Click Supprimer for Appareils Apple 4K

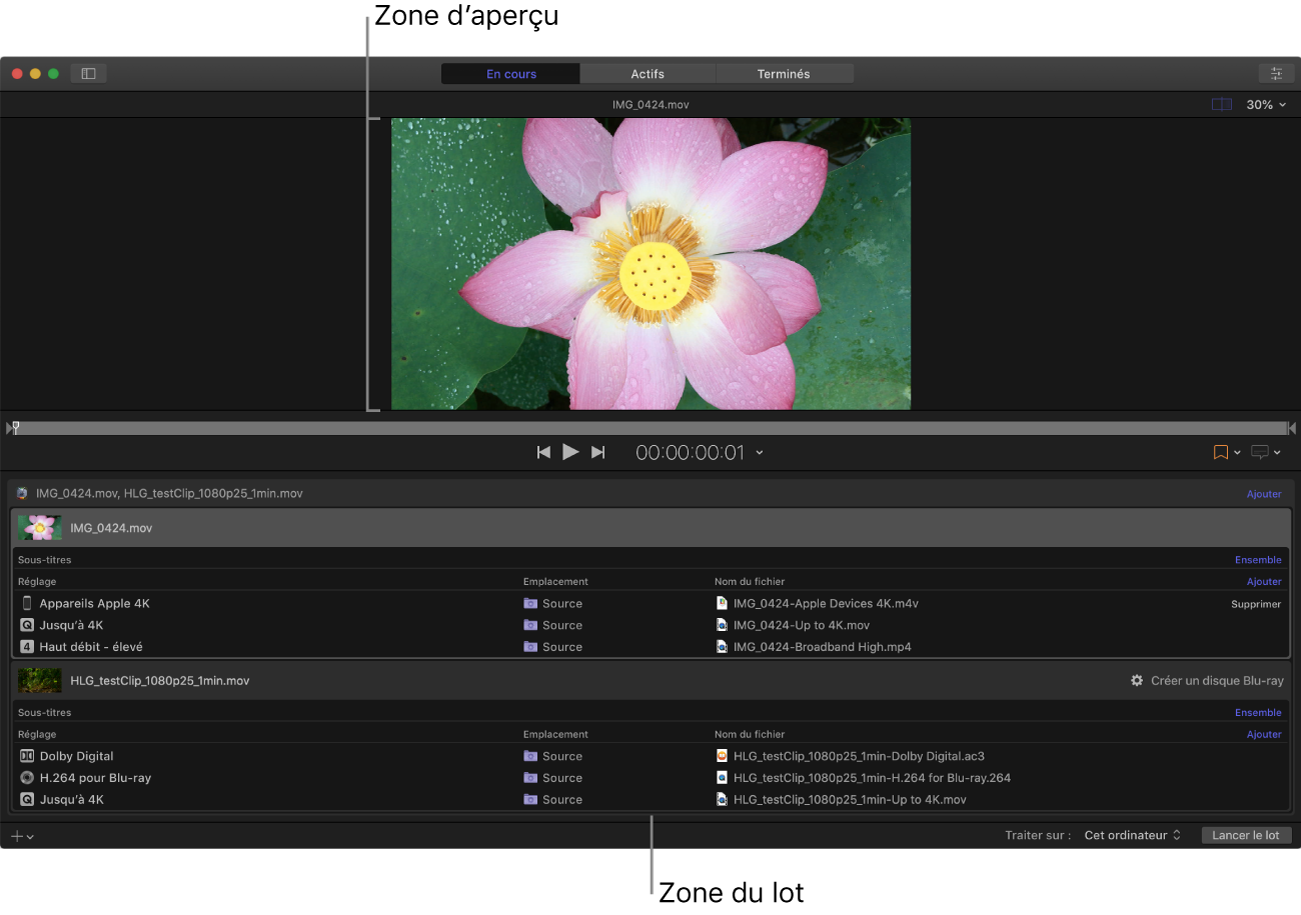tap(1255, 604)
